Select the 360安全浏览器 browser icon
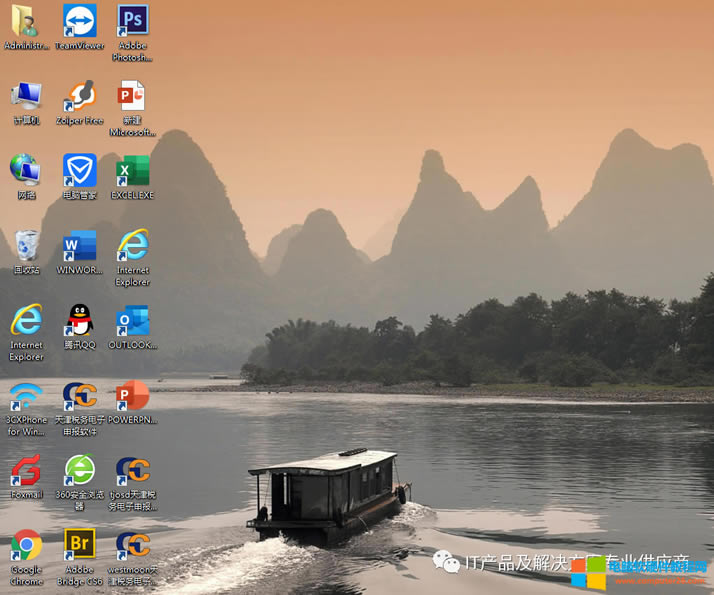 click(79, 470)
